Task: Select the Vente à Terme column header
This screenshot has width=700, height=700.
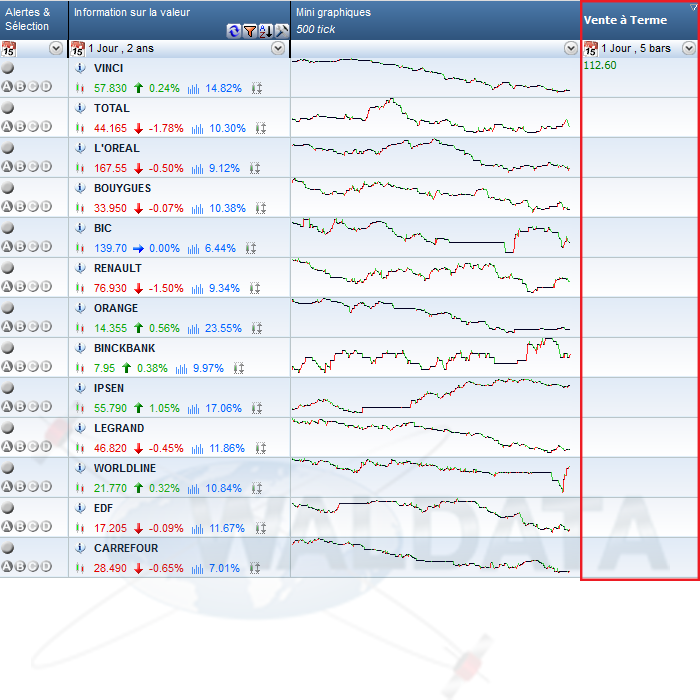Action: (x=640, y=20)
